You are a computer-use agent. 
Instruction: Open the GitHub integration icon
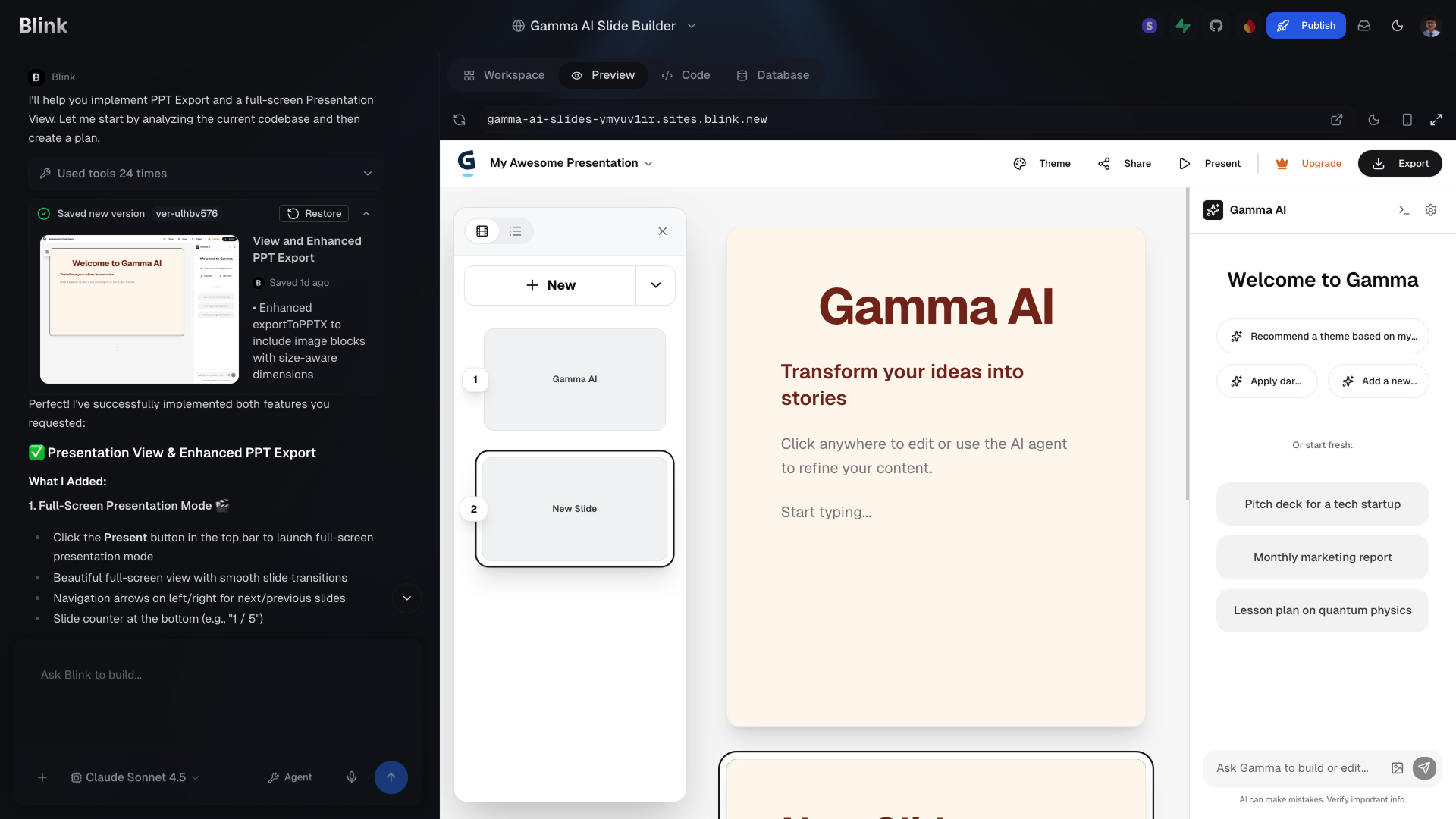coord(1216,25)
